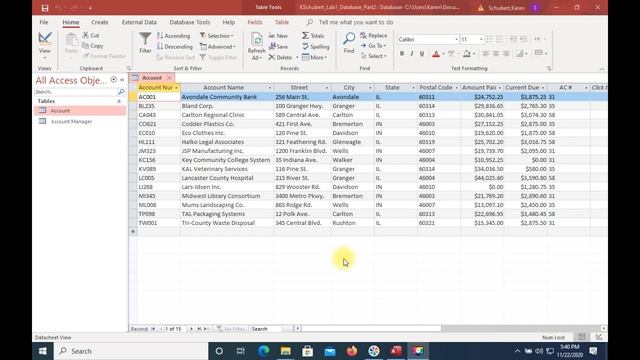This screenshot has height=360, width=640.
Task: Open the font size dropdown
Action: pos(481,39)
